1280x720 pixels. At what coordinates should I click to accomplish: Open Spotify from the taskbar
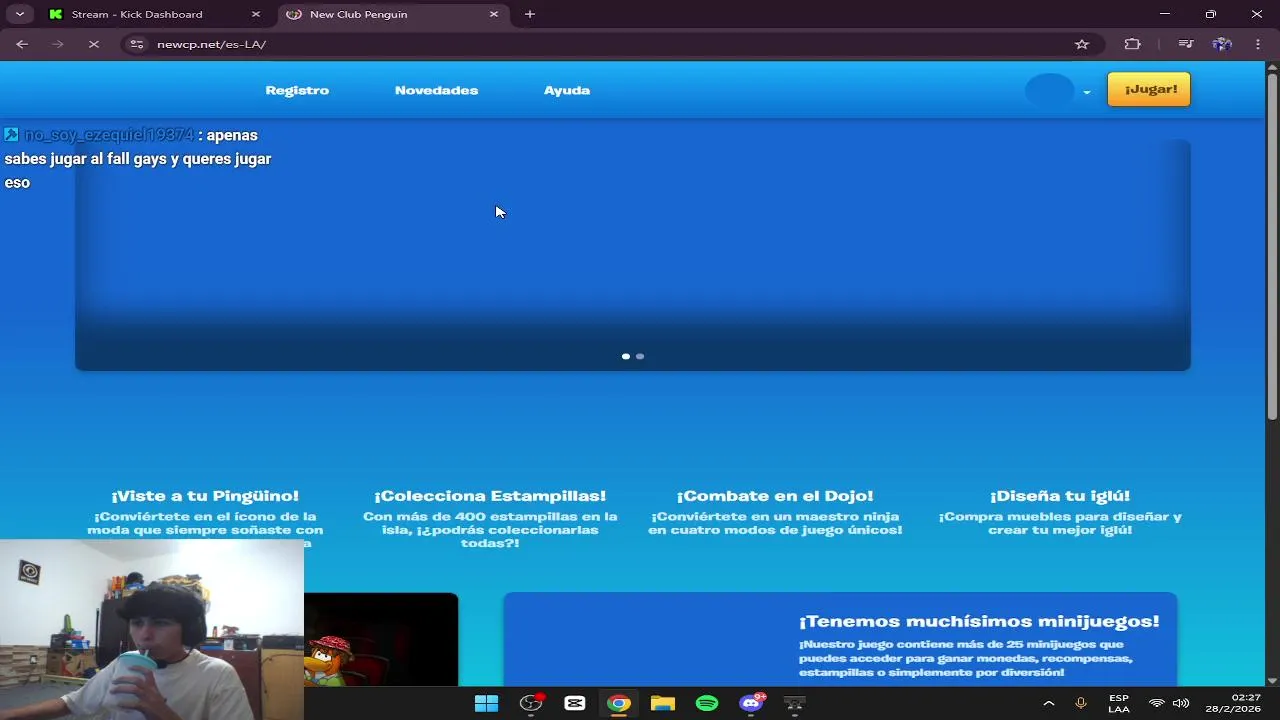(x=707, y=703)
